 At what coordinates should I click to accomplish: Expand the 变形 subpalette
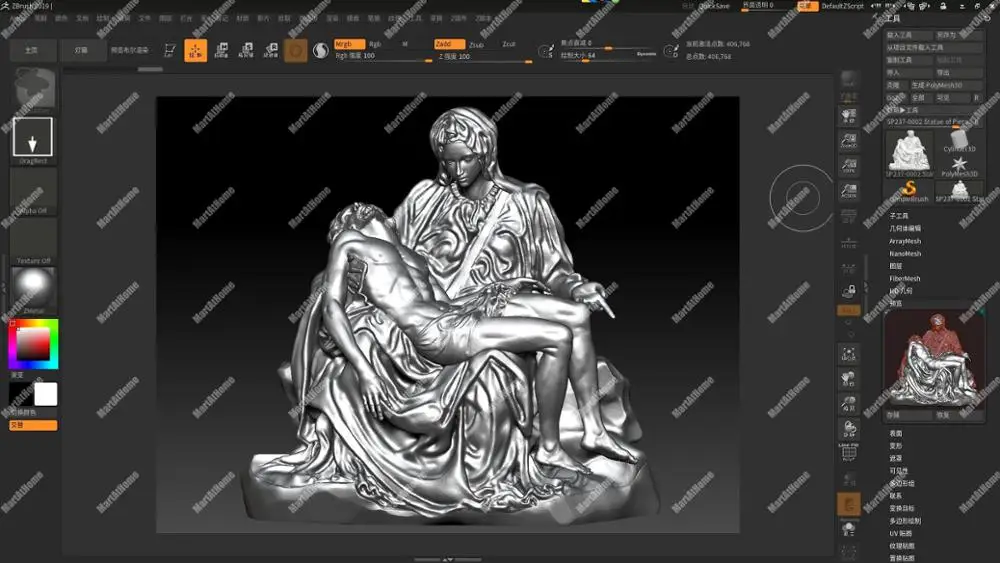pyautogui.click(x=896, y=446)
